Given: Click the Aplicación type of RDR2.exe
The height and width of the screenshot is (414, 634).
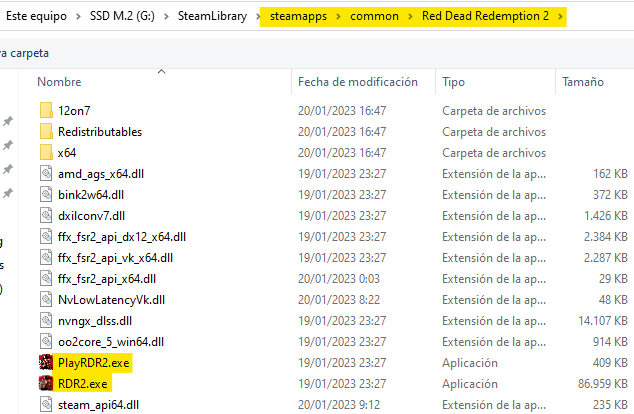Looking at the screenshot, I should [x=469, y=384].
